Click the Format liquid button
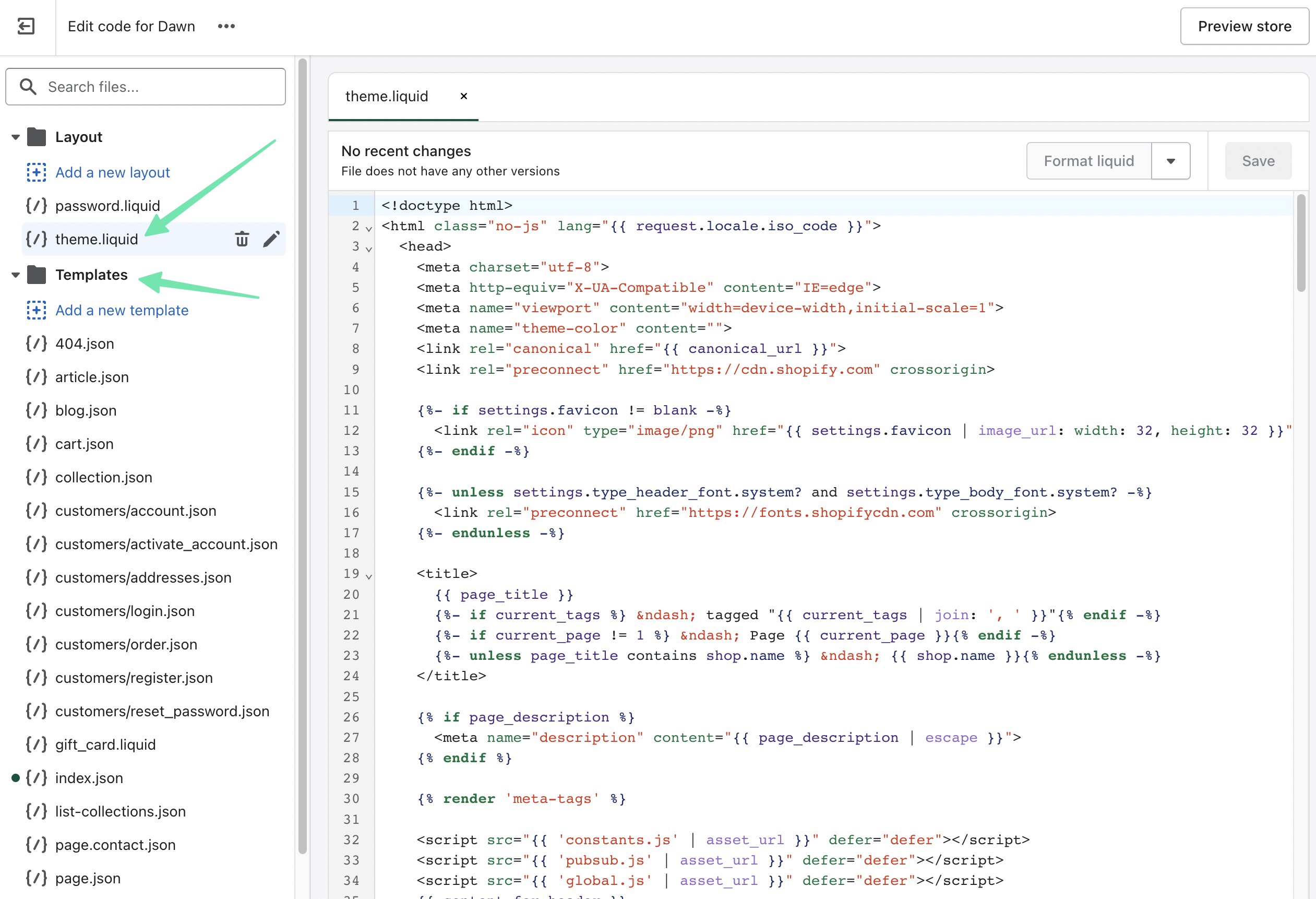Viewport: 1316px width, 899px height. tap(1088, 161)
